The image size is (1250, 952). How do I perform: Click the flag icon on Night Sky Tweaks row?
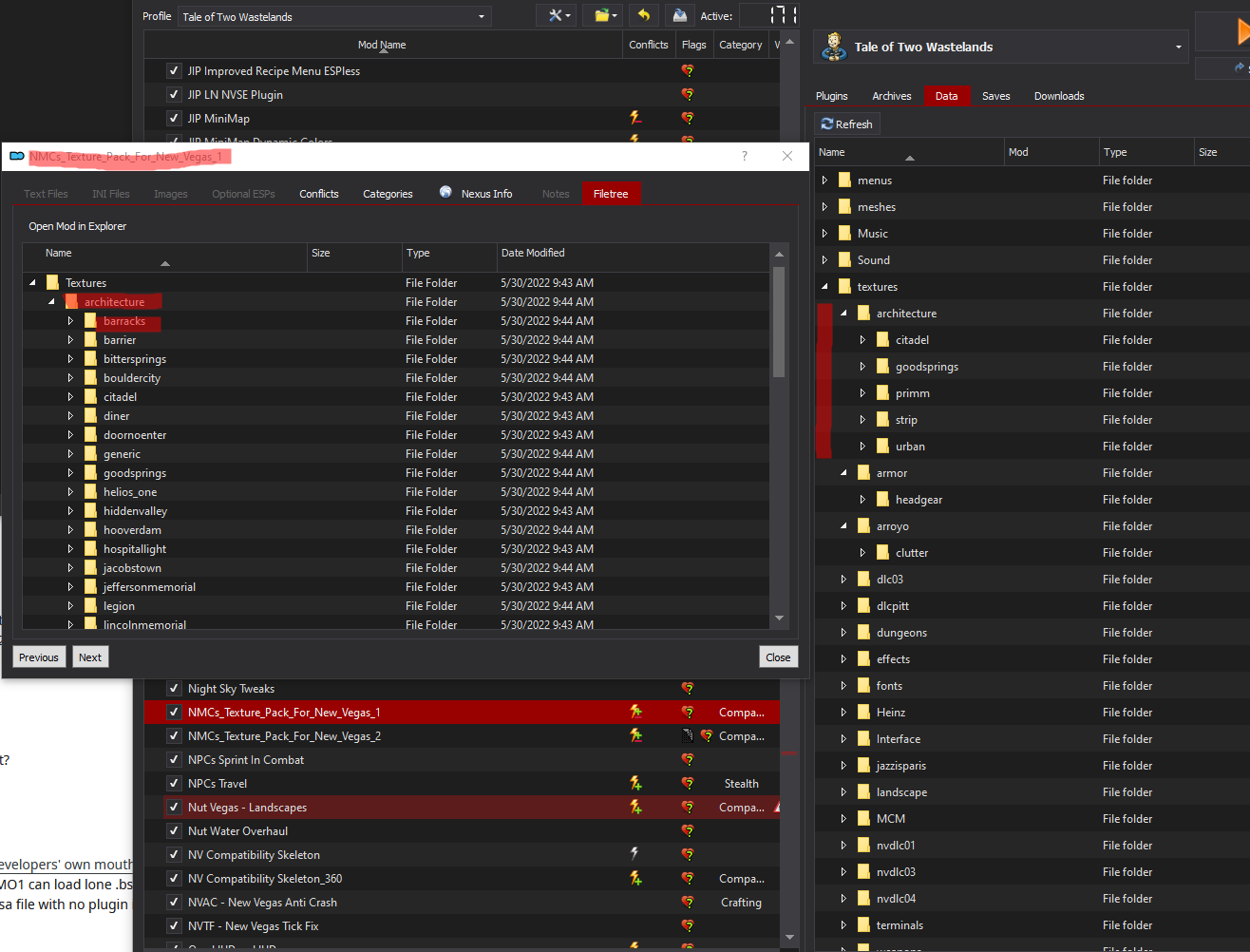tap(688, 688)
